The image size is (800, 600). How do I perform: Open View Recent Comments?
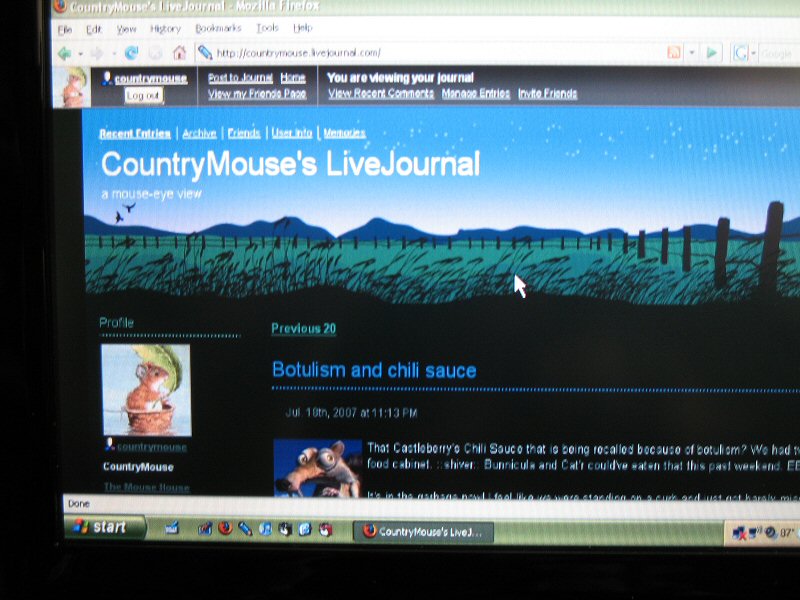point(381,93)
